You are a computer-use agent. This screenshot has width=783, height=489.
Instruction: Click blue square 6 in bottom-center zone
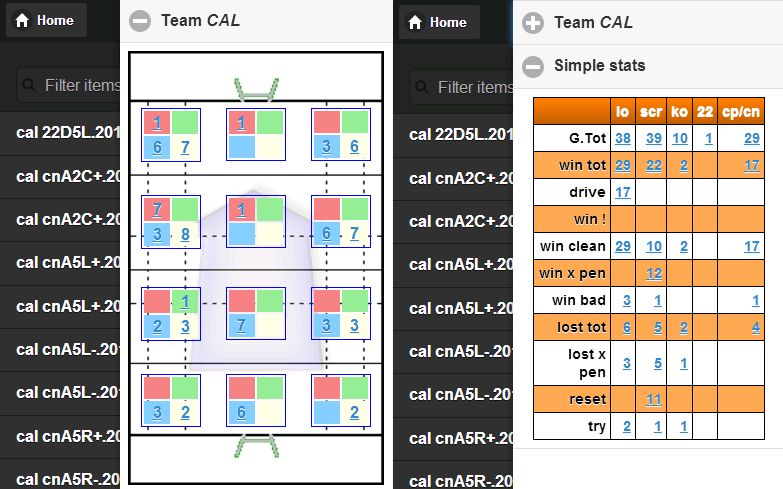click(x=242, y=412)
